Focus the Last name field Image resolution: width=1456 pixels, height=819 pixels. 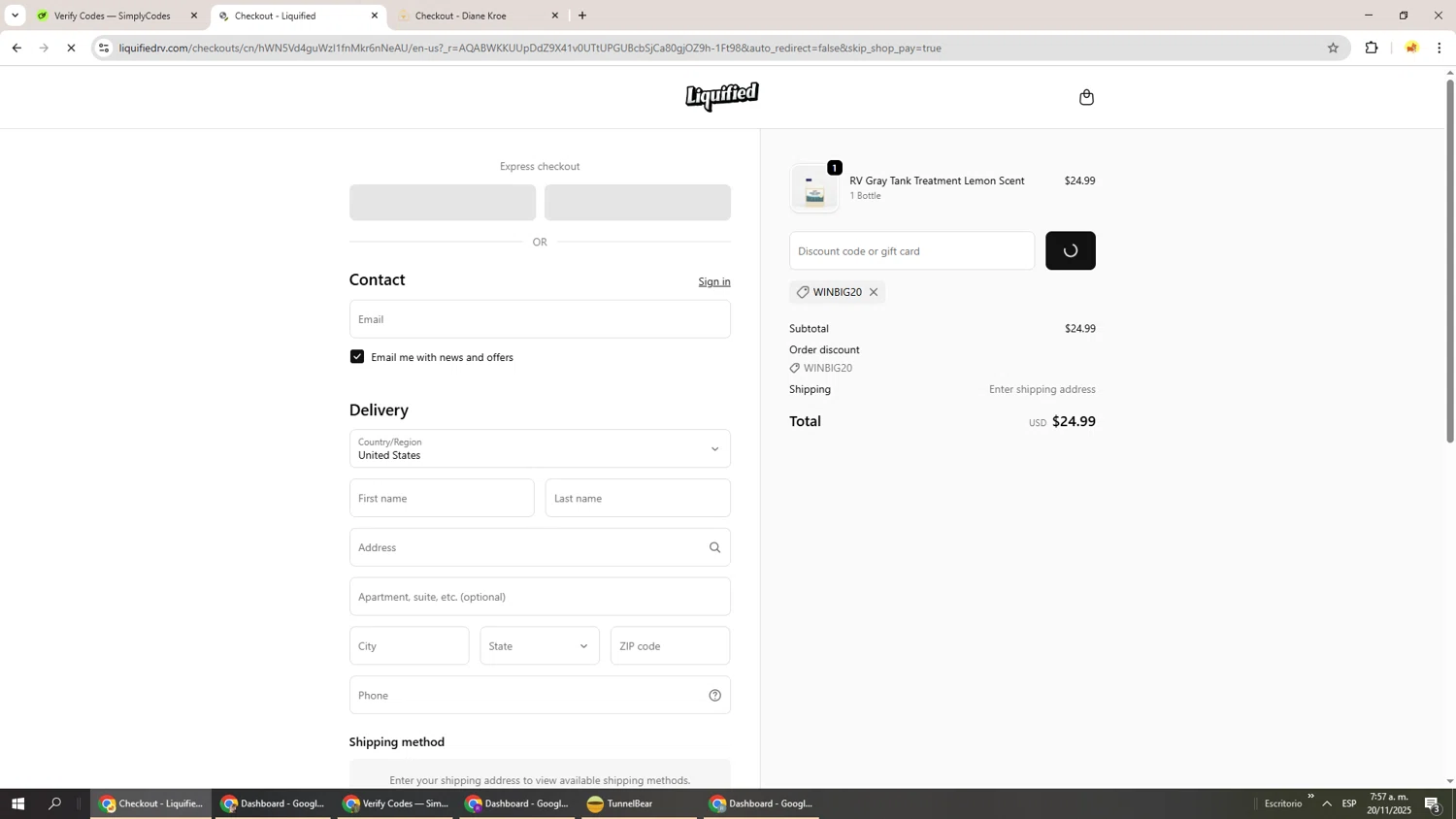pos(638,498)
